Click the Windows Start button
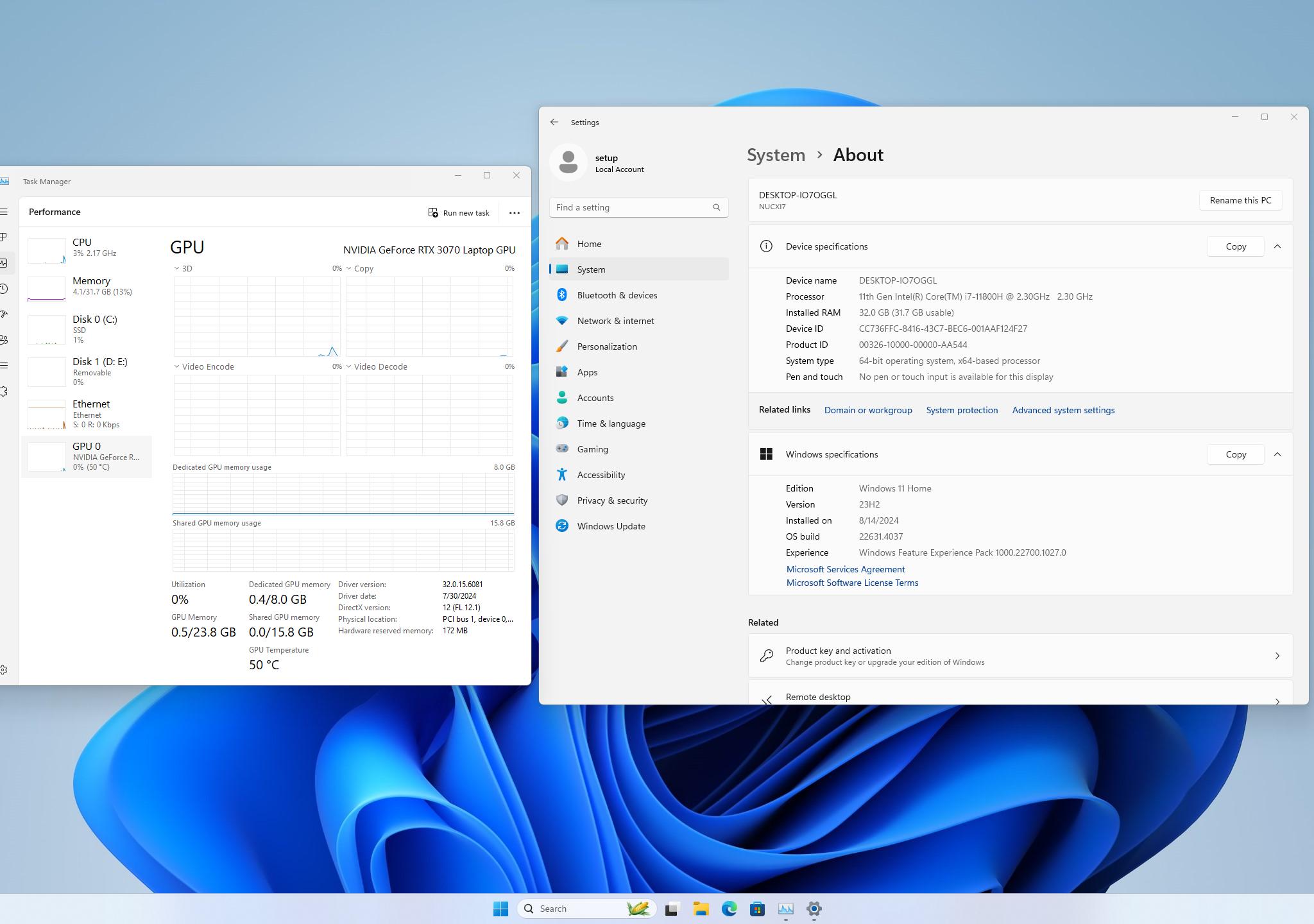Screen dimensions: 1314x924 pos(500,909)
